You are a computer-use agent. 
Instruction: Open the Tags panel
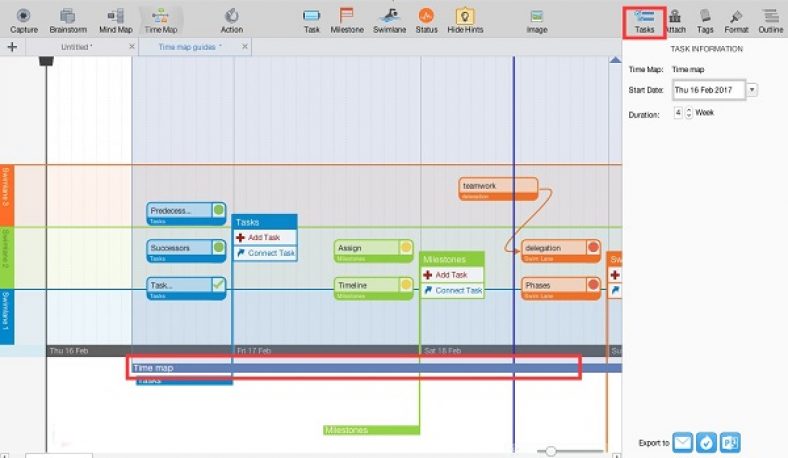coord(705,21)
